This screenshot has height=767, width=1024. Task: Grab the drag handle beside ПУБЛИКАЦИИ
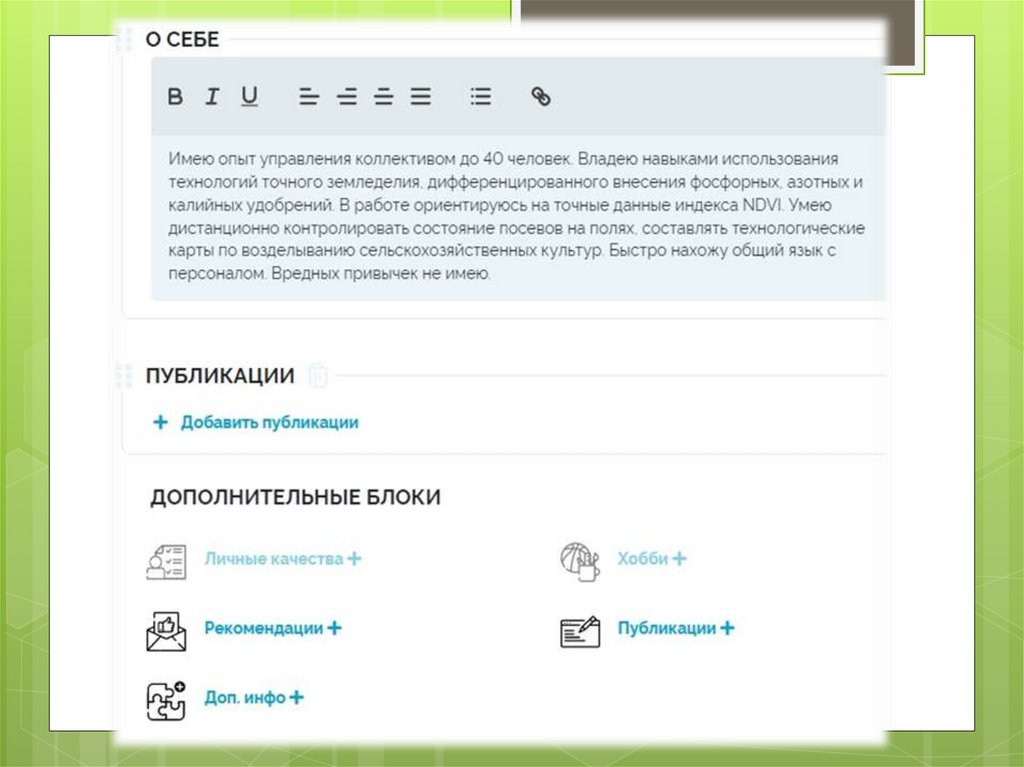(124, 376)
